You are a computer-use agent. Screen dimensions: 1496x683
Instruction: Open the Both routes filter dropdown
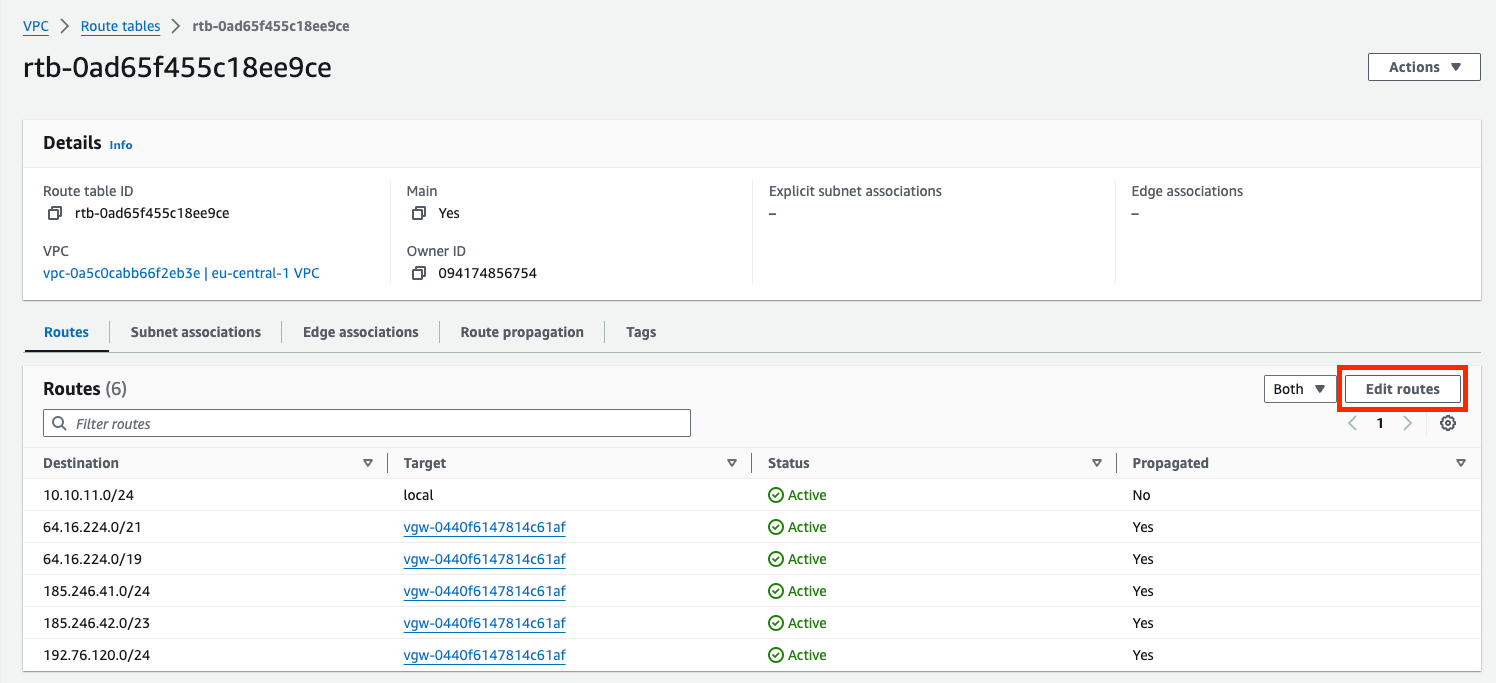tap(1299, 388)
